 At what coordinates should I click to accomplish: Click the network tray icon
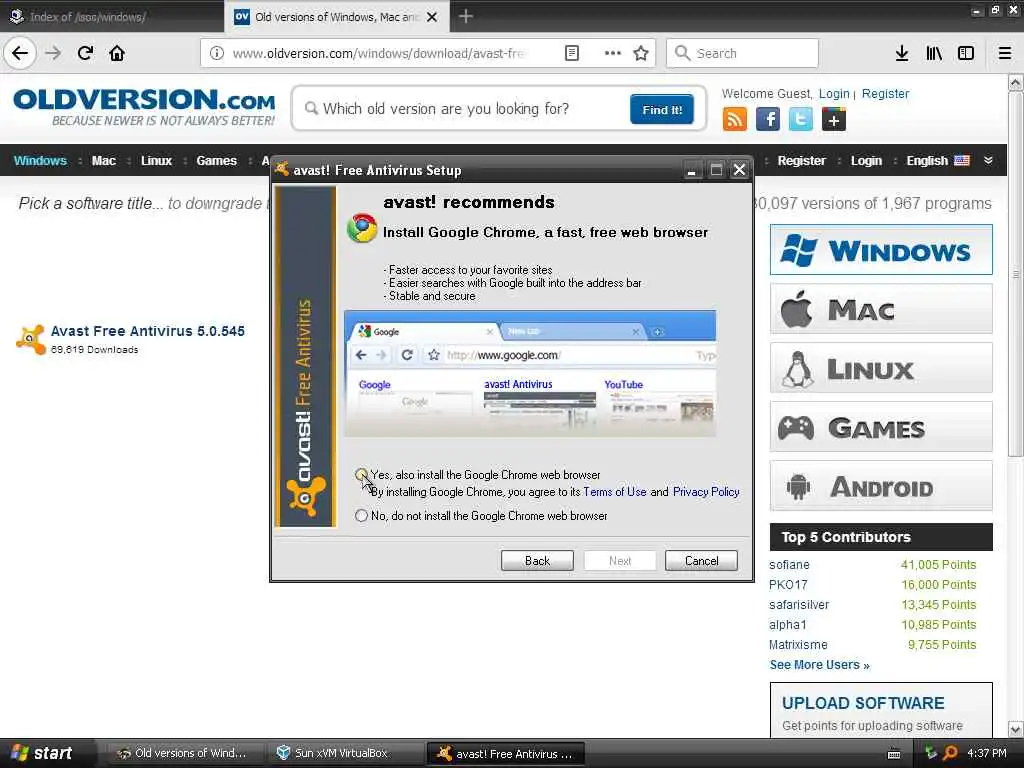931,753
